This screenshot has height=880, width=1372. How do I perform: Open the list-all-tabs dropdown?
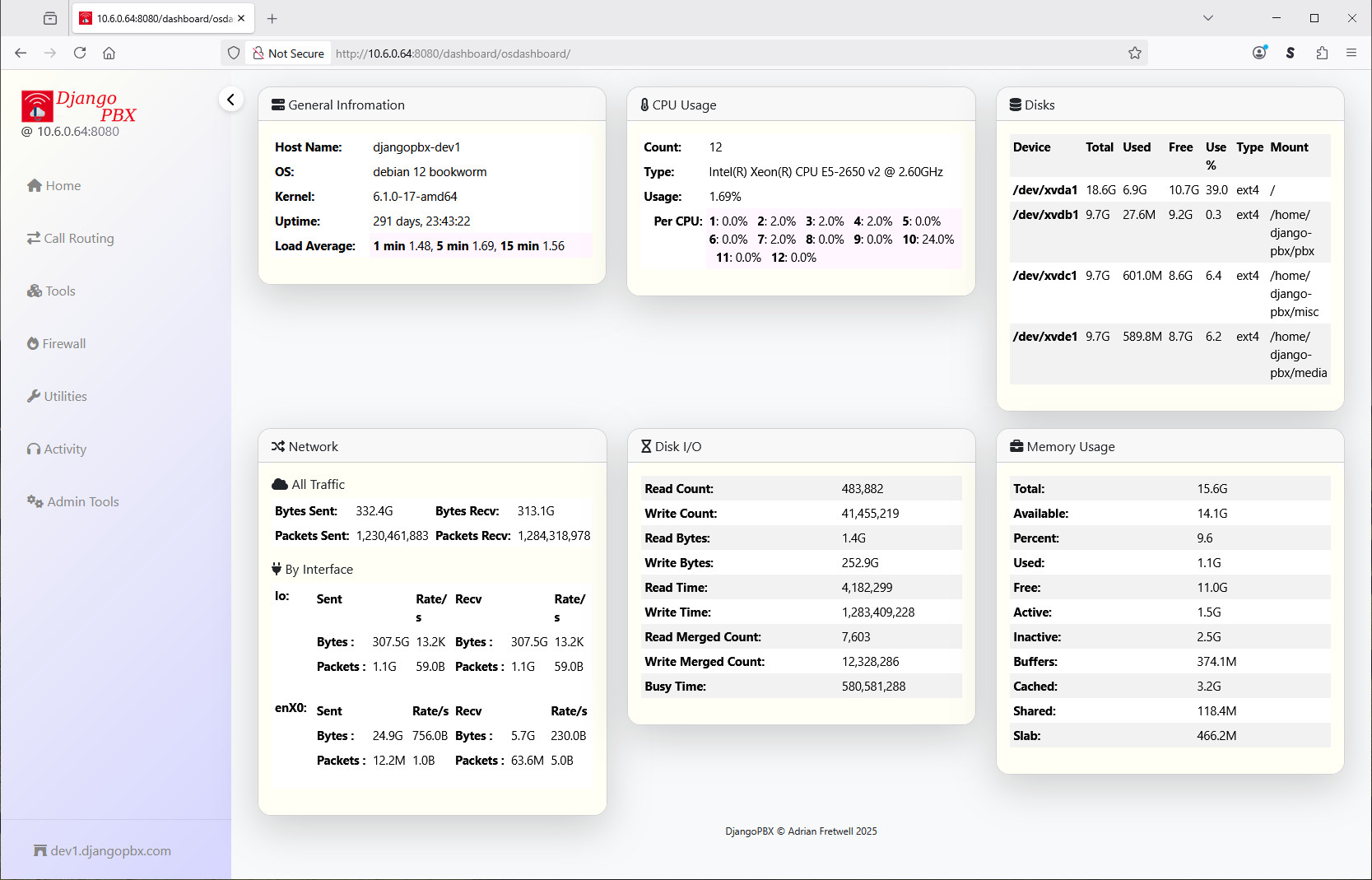point(1207,17)
